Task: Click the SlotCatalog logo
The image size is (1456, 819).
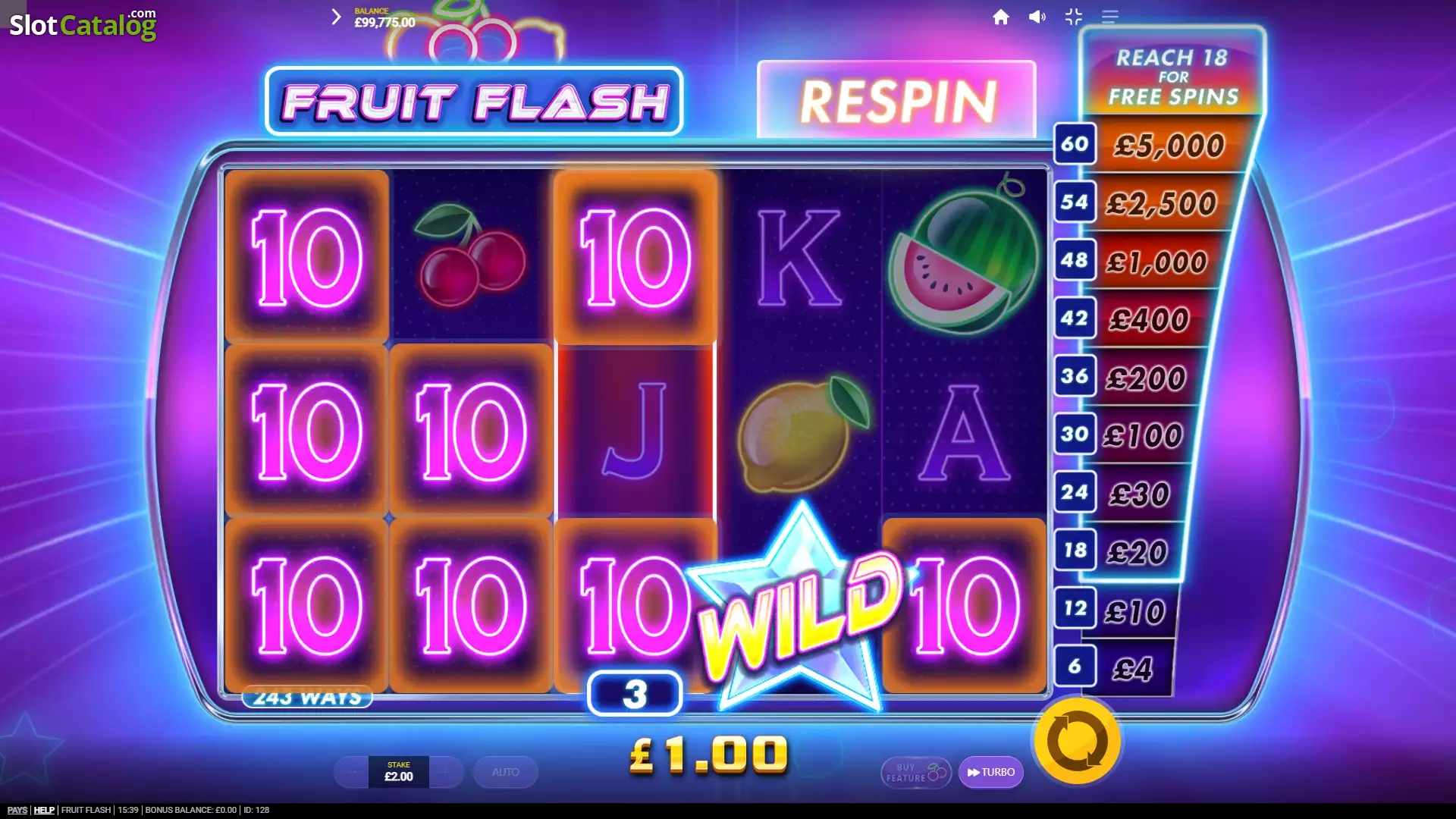Action: pos(83,24)
